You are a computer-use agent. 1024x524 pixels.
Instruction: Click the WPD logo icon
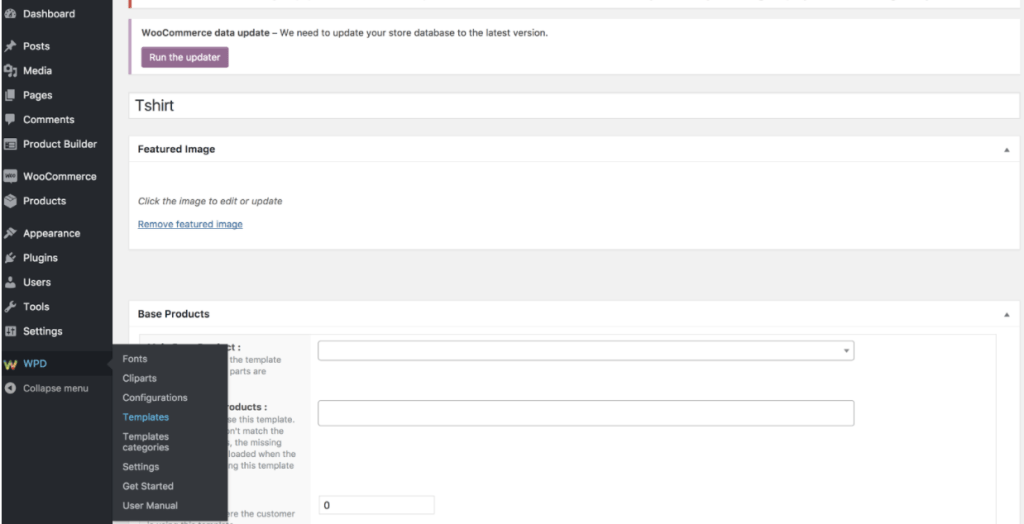tap(11, 364)
